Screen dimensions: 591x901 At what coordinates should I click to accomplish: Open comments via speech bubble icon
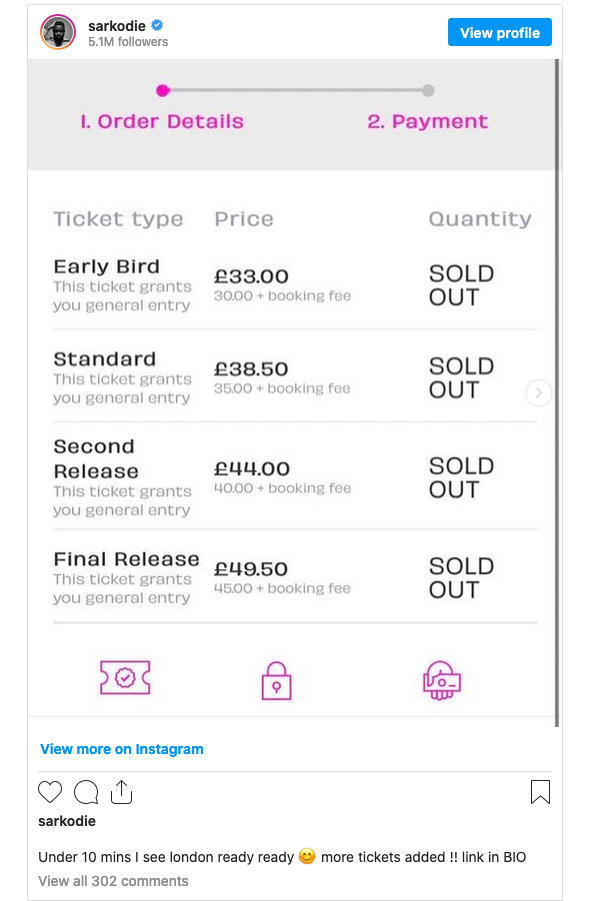(86, 792)
